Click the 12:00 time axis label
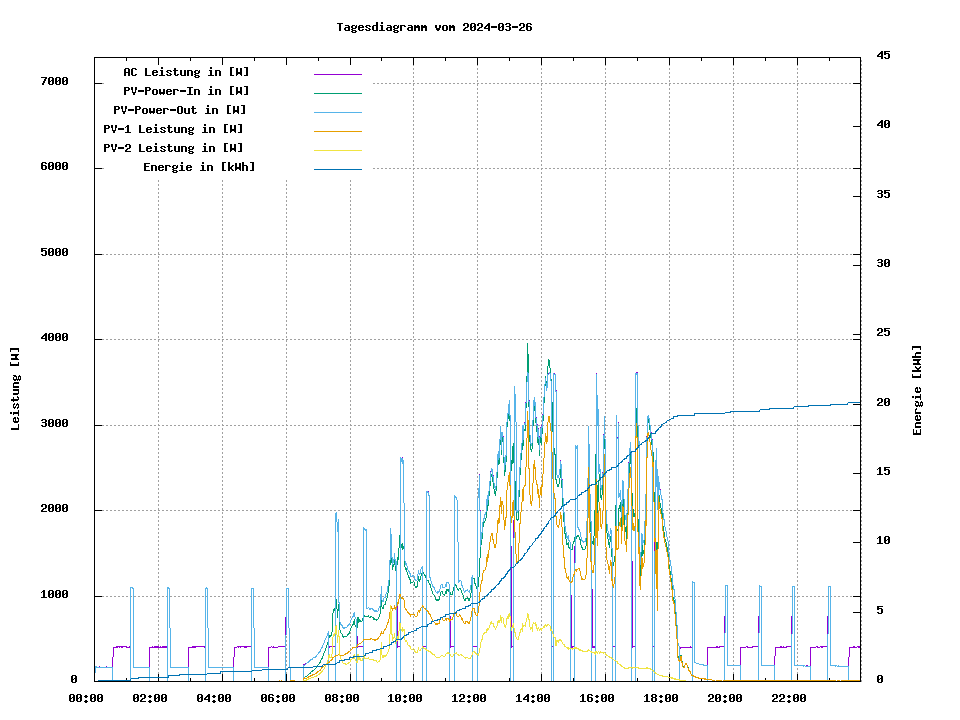The width and height of the screenshot is (960, 720). [x=469, y=698]
